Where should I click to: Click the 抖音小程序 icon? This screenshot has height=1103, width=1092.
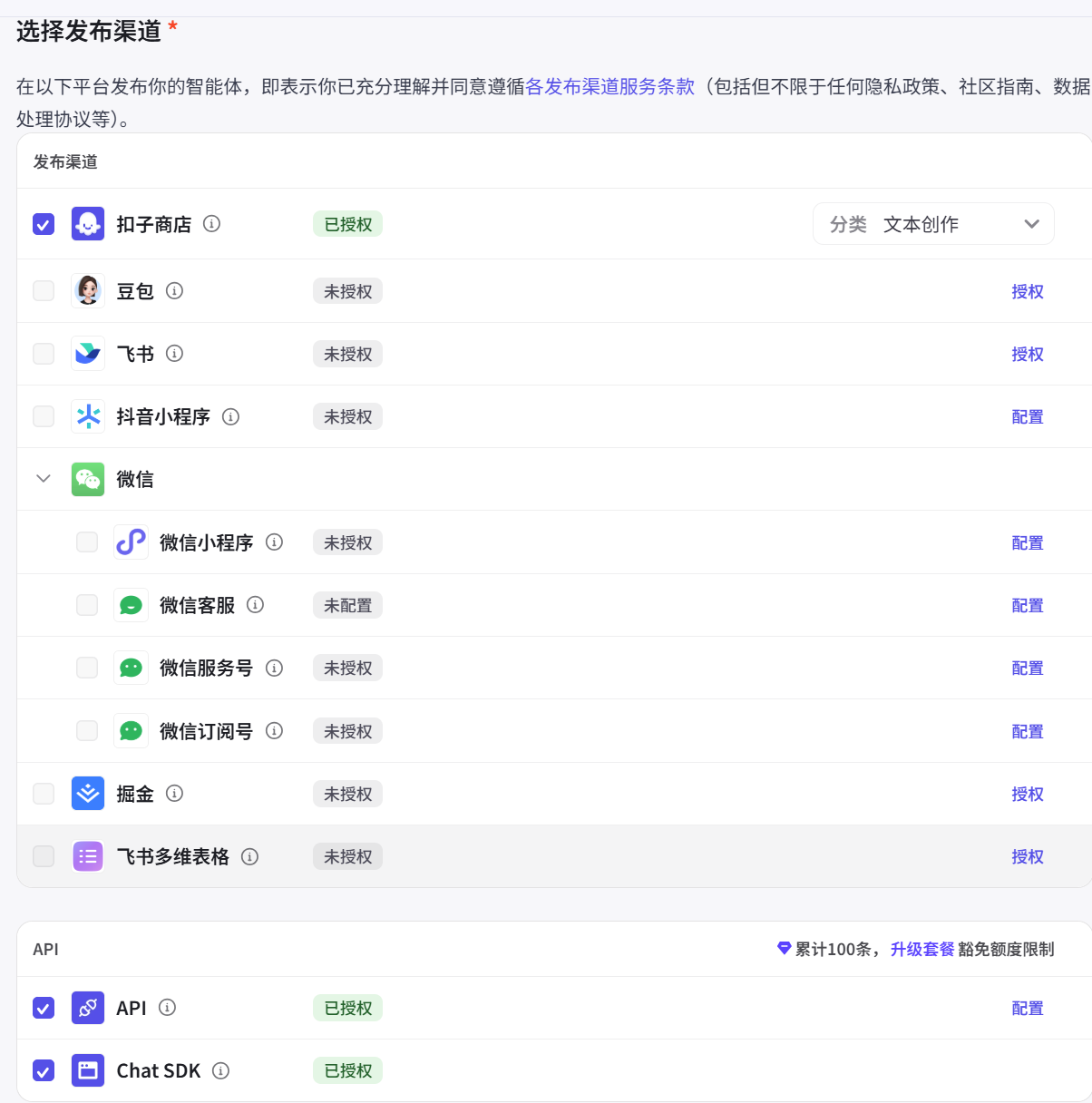[x=88, y=415]
